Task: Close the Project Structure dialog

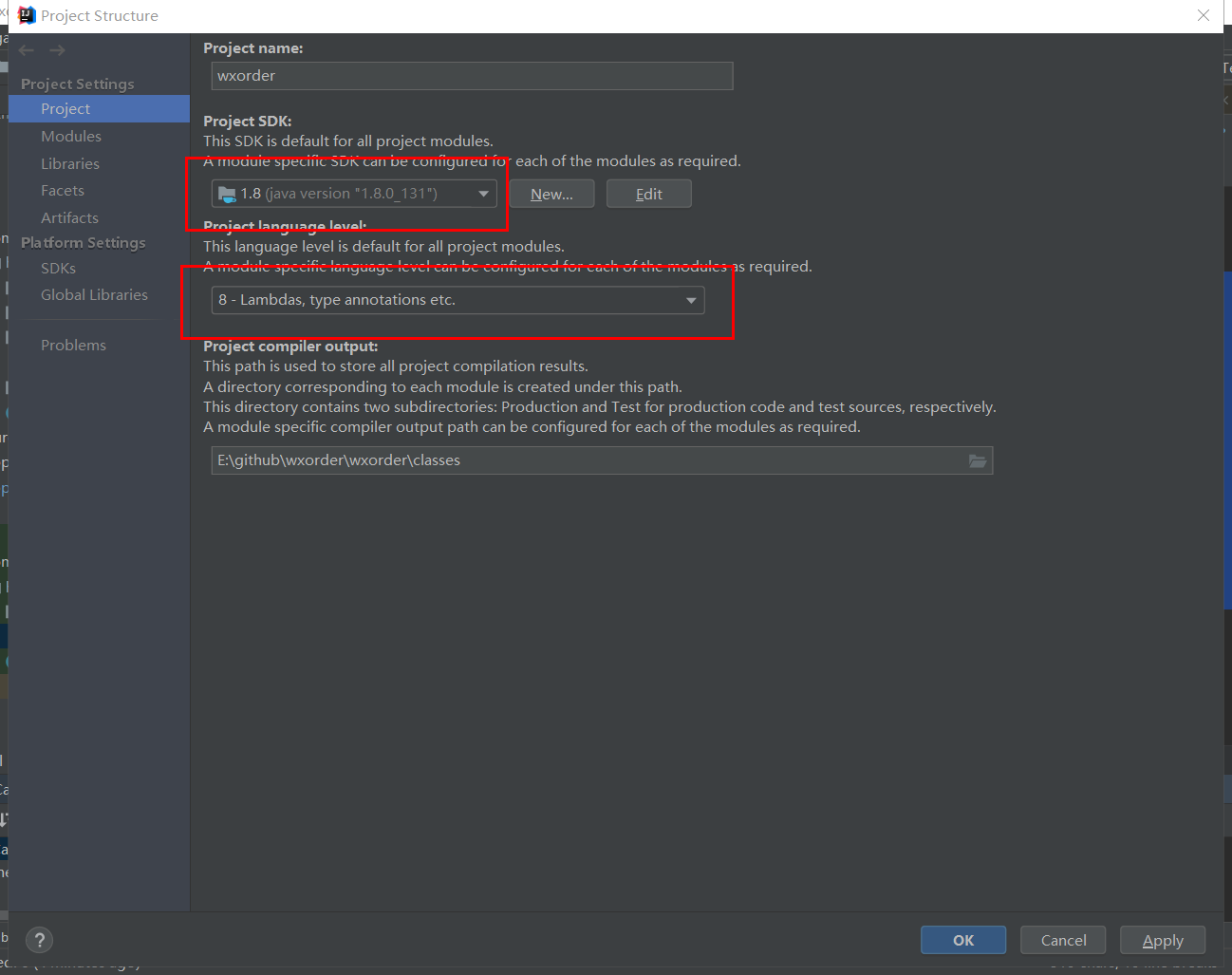Action: (1204, 15)
